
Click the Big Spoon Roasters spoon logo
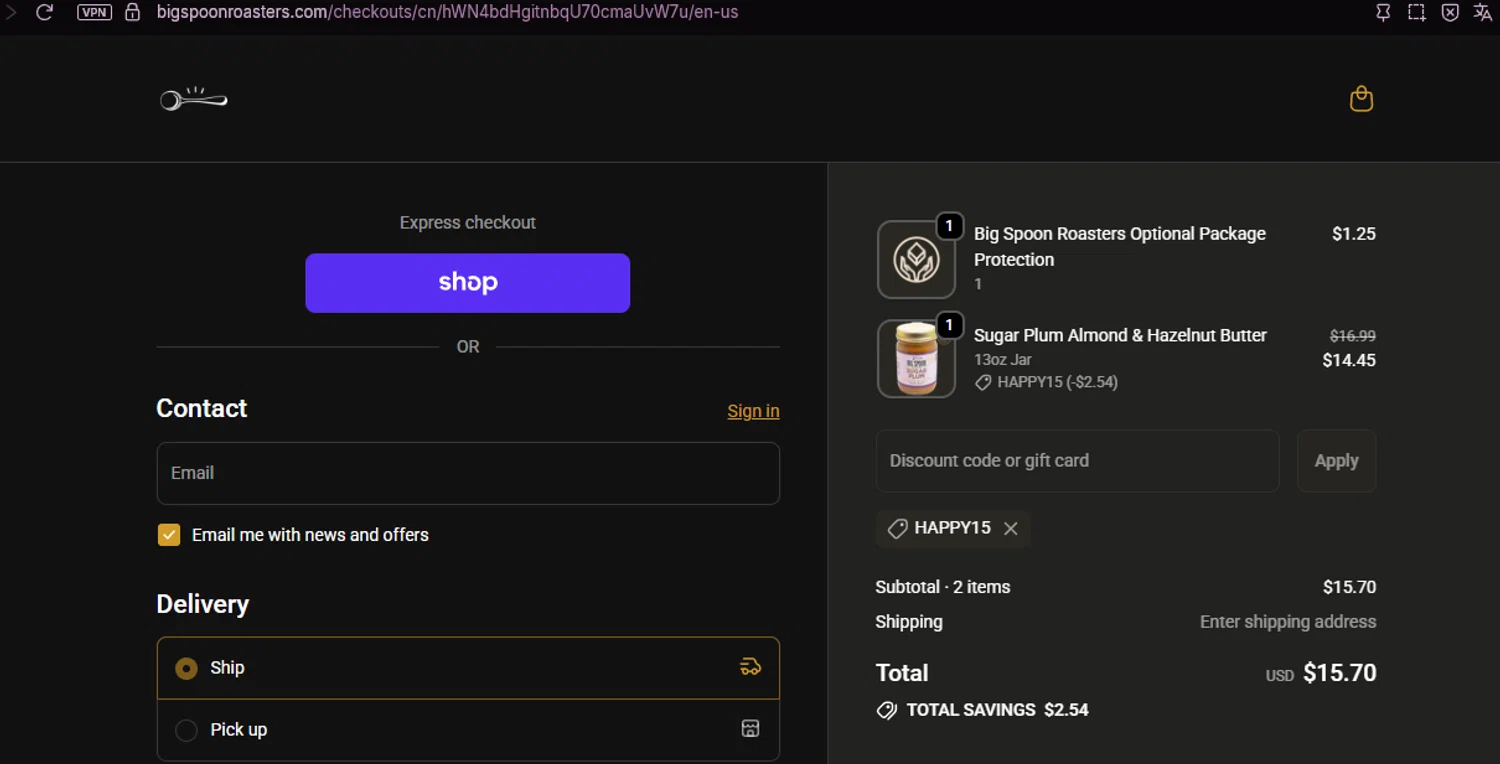tap(194, 98)
